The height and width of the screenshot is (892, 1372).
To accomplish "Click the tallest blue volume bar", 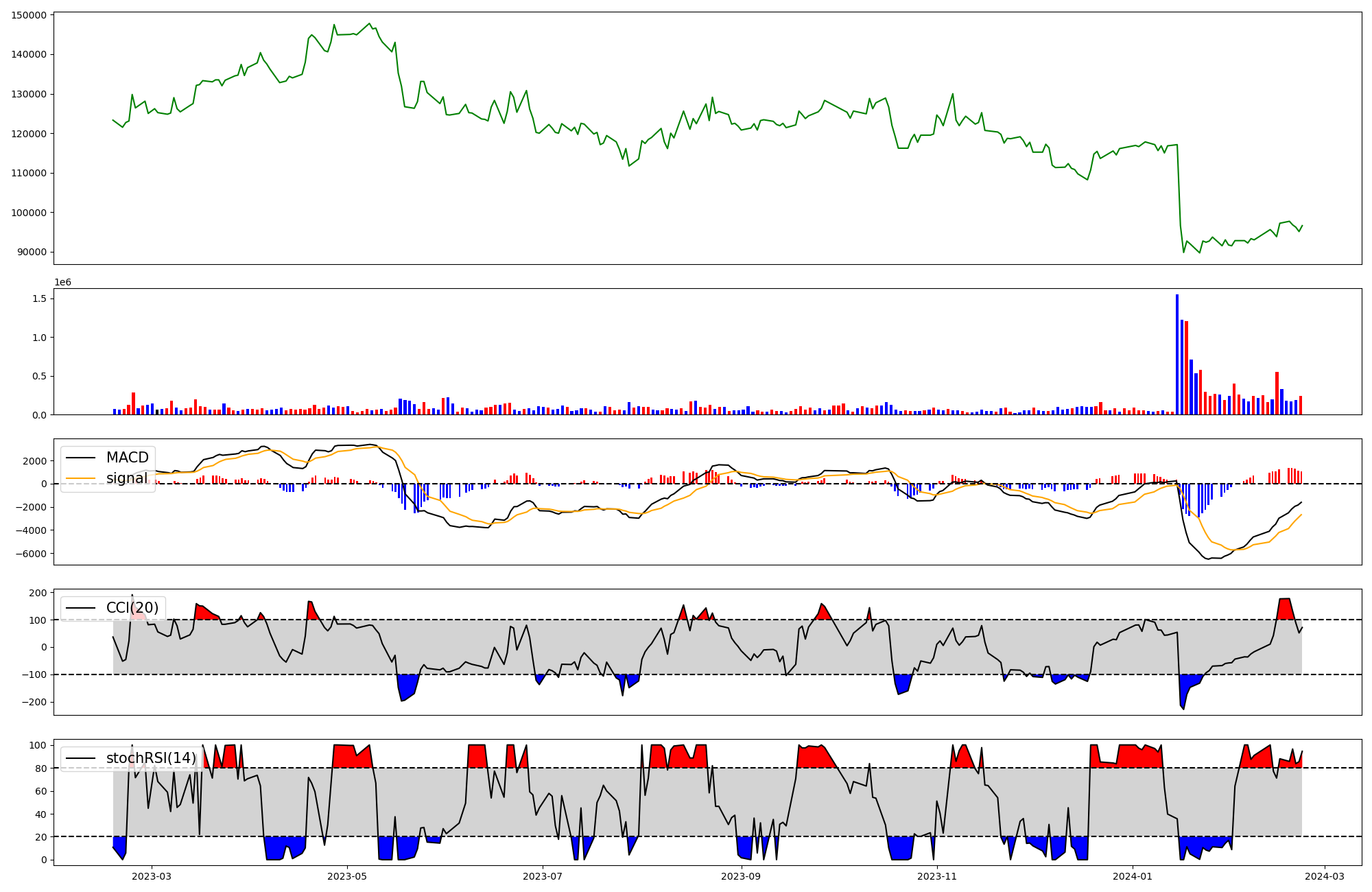I will [1177, 354].
